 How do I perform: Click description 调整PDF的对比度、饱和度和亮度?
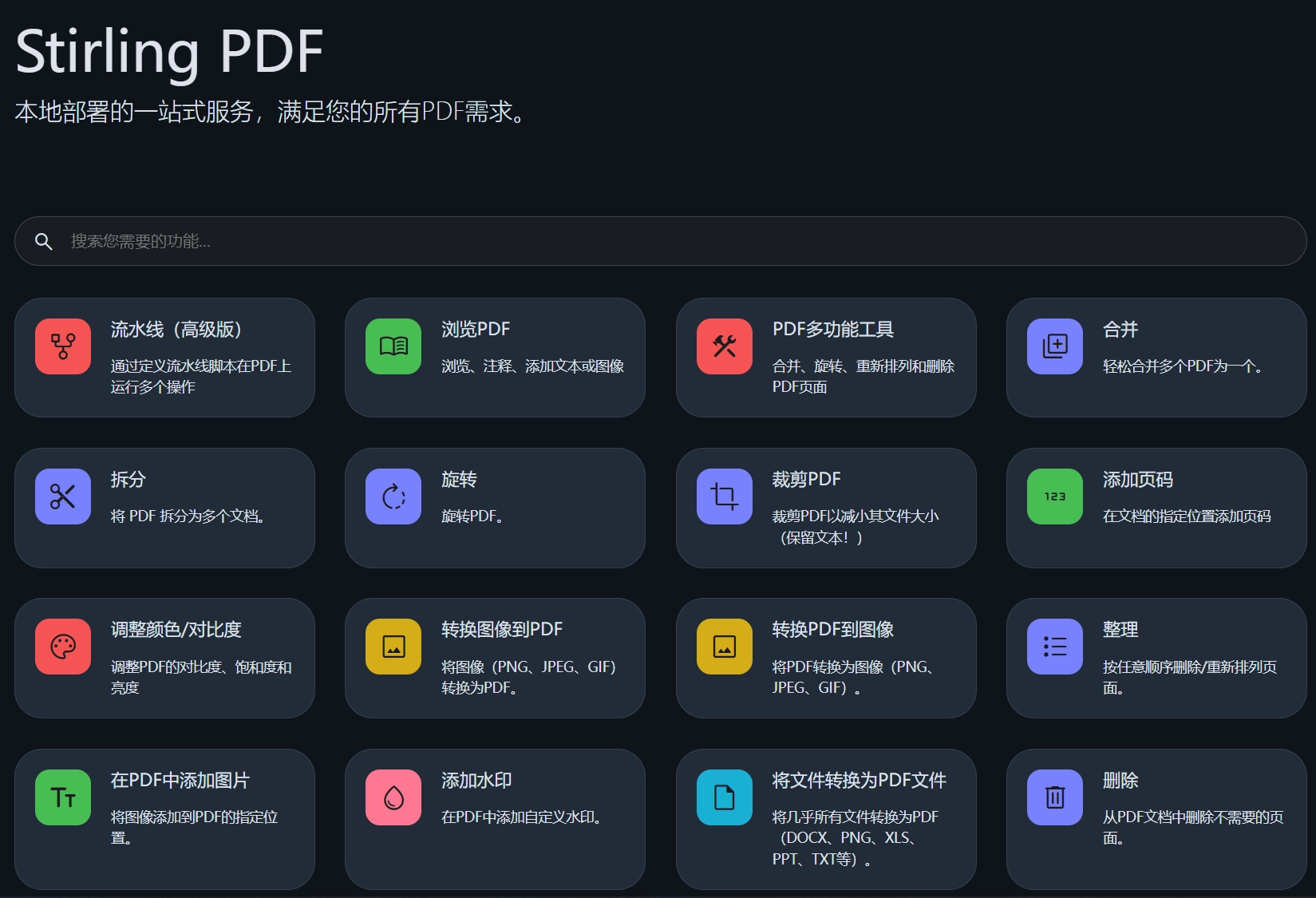click(x=201, y=677)
